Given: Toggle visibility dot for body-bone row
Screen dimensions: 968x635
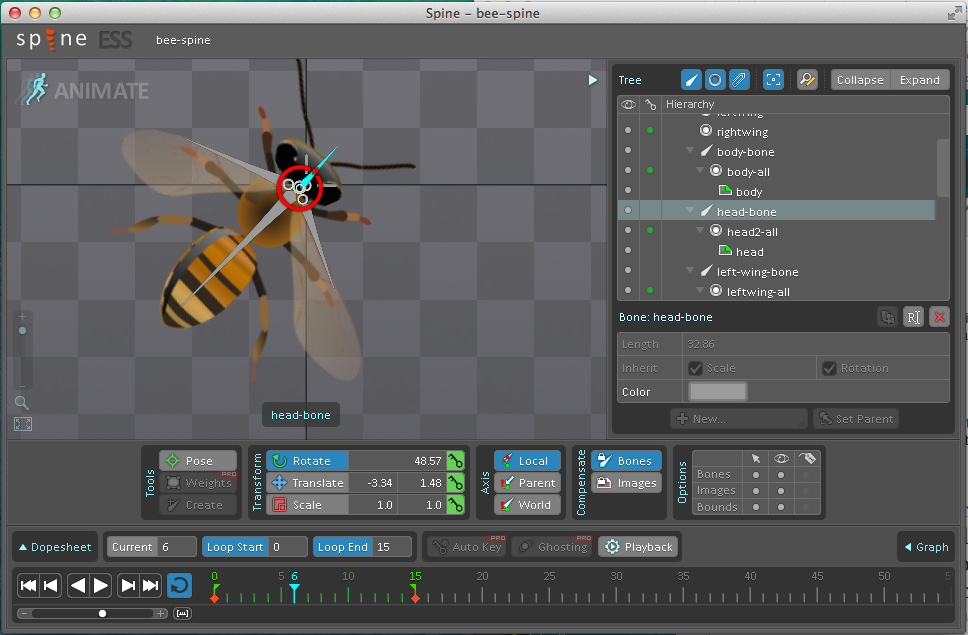Looking at the screenshot, I should point(628,151).
